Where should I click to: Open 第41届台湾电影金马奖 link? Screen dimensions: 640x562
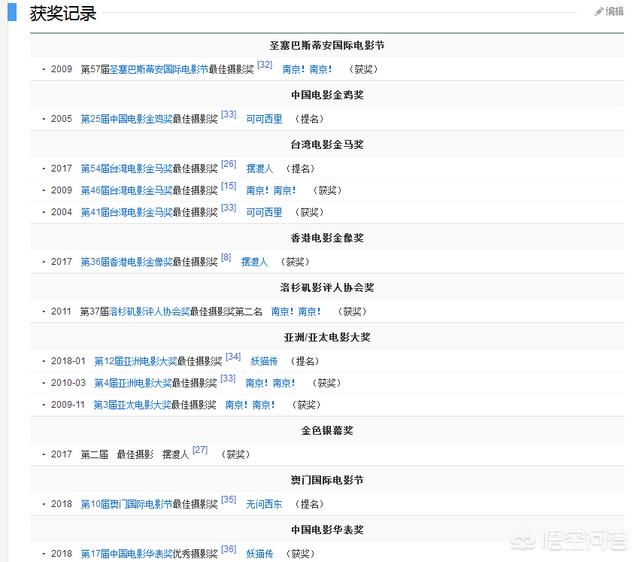tap(126, 212)
